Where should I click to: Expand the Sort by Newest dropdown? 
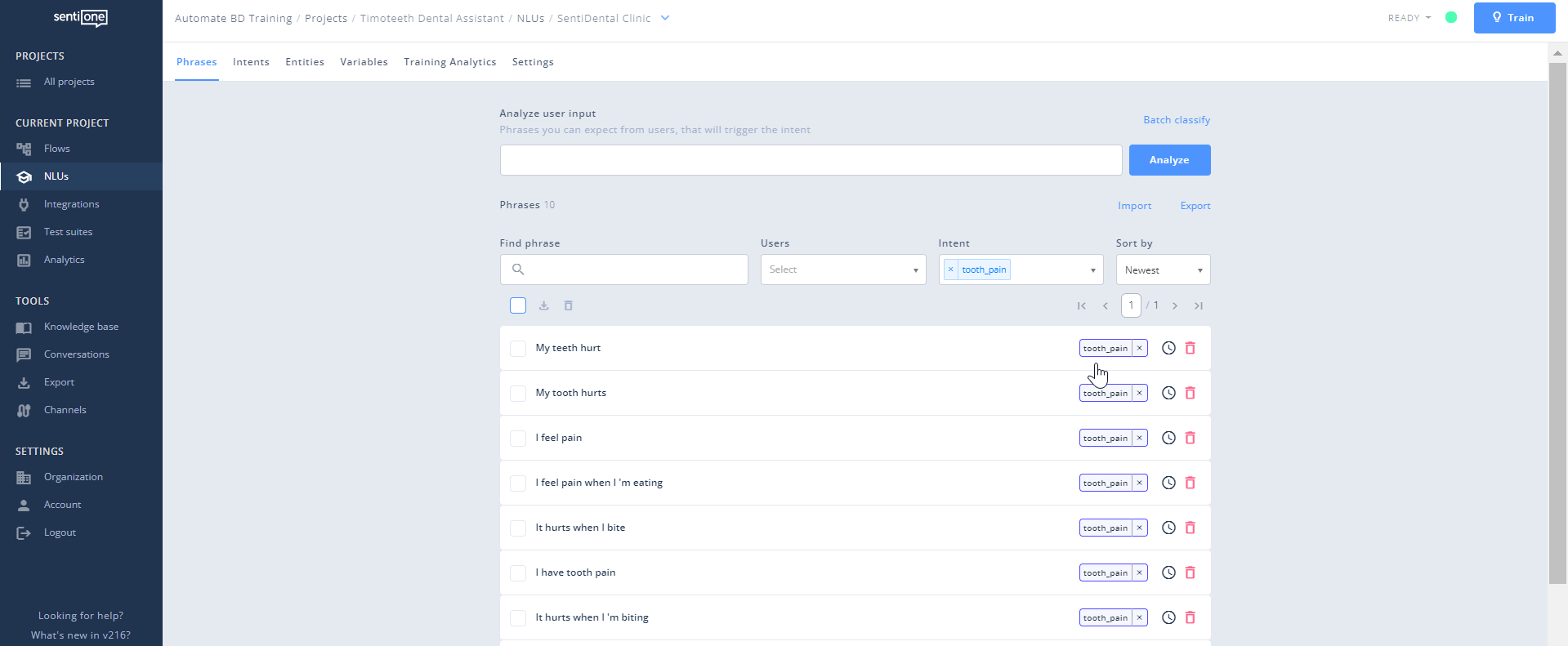point(1162,270)
